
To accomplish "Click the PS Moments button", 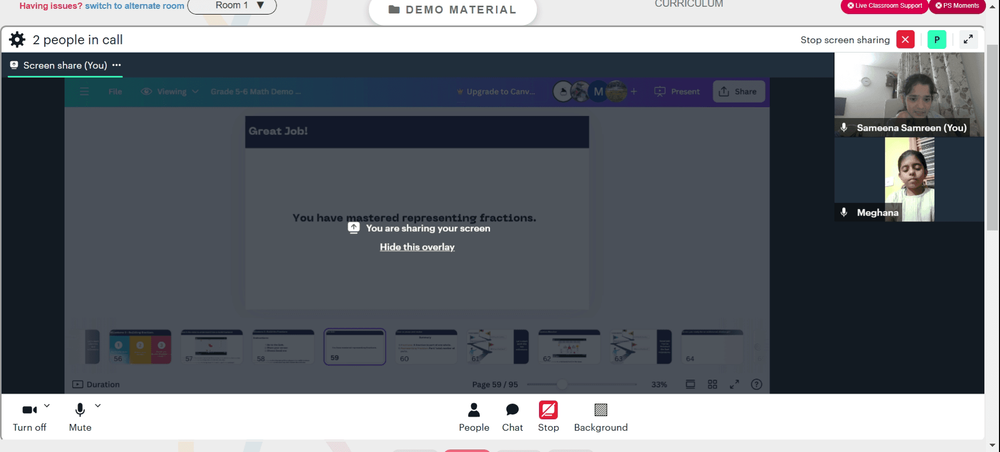I will (x=957, y=6).
